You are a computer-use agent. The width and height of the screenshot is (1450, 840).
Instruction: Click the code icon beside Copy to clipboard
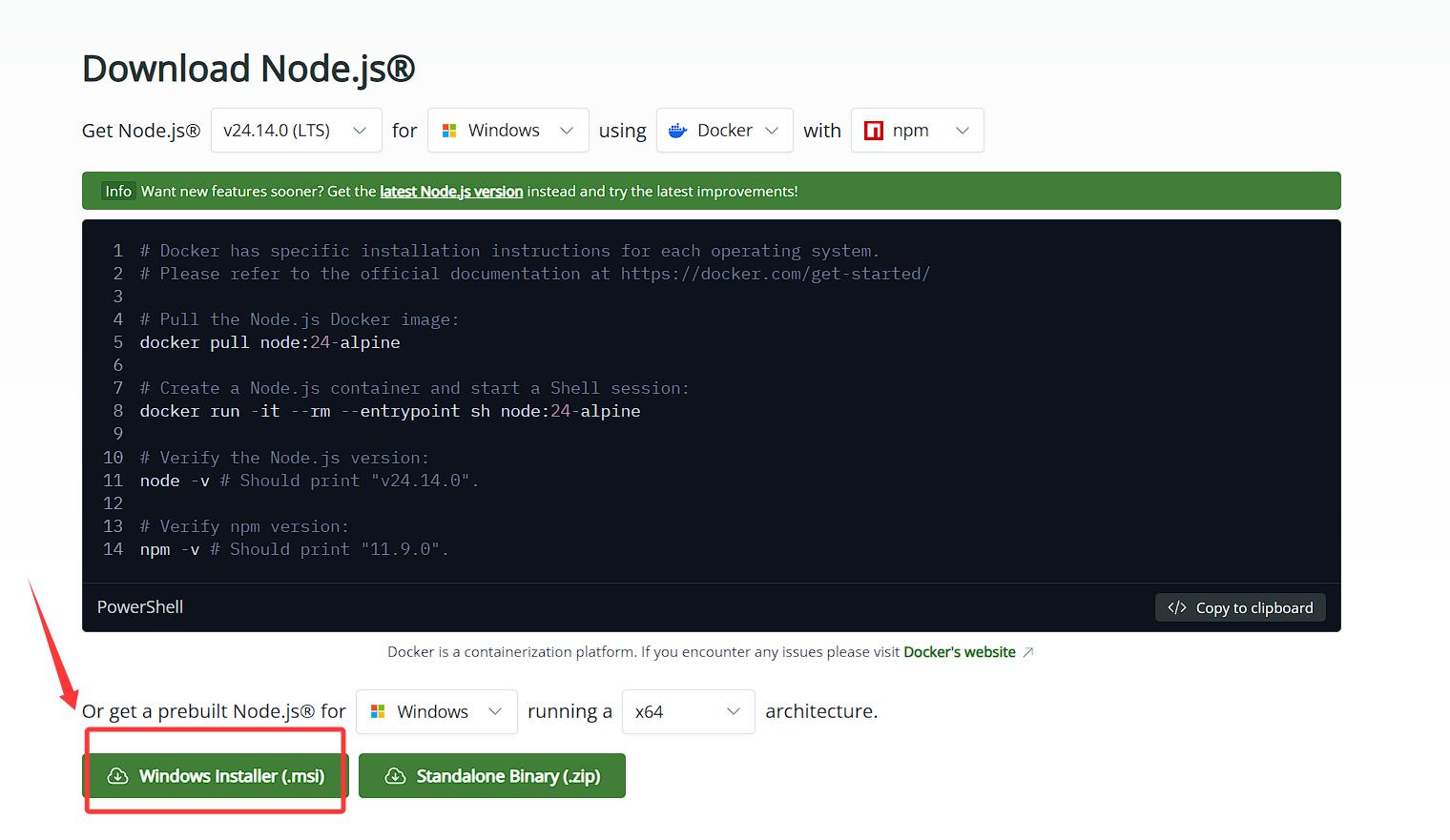click(x=1177, y=607)
